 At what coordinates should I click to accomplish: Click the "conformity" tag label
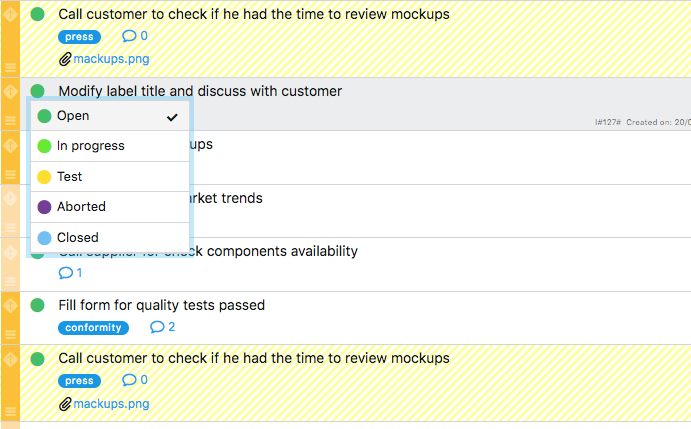coord(94,327)
